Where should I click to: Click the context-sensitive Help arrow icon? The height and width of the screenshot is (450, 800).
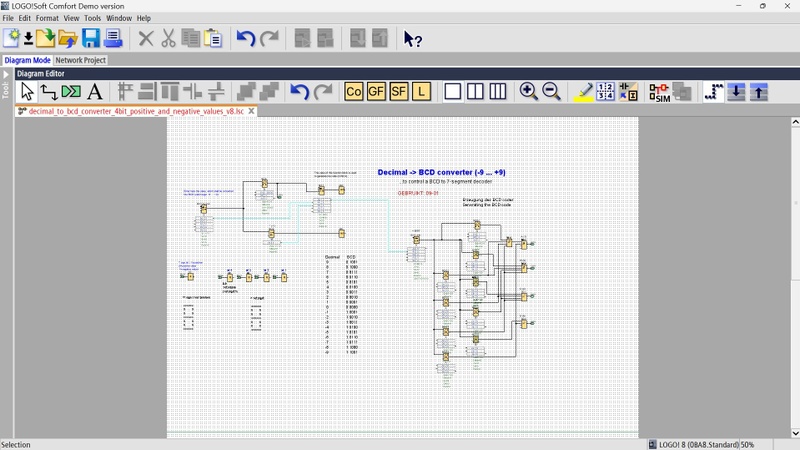(413, 39)
